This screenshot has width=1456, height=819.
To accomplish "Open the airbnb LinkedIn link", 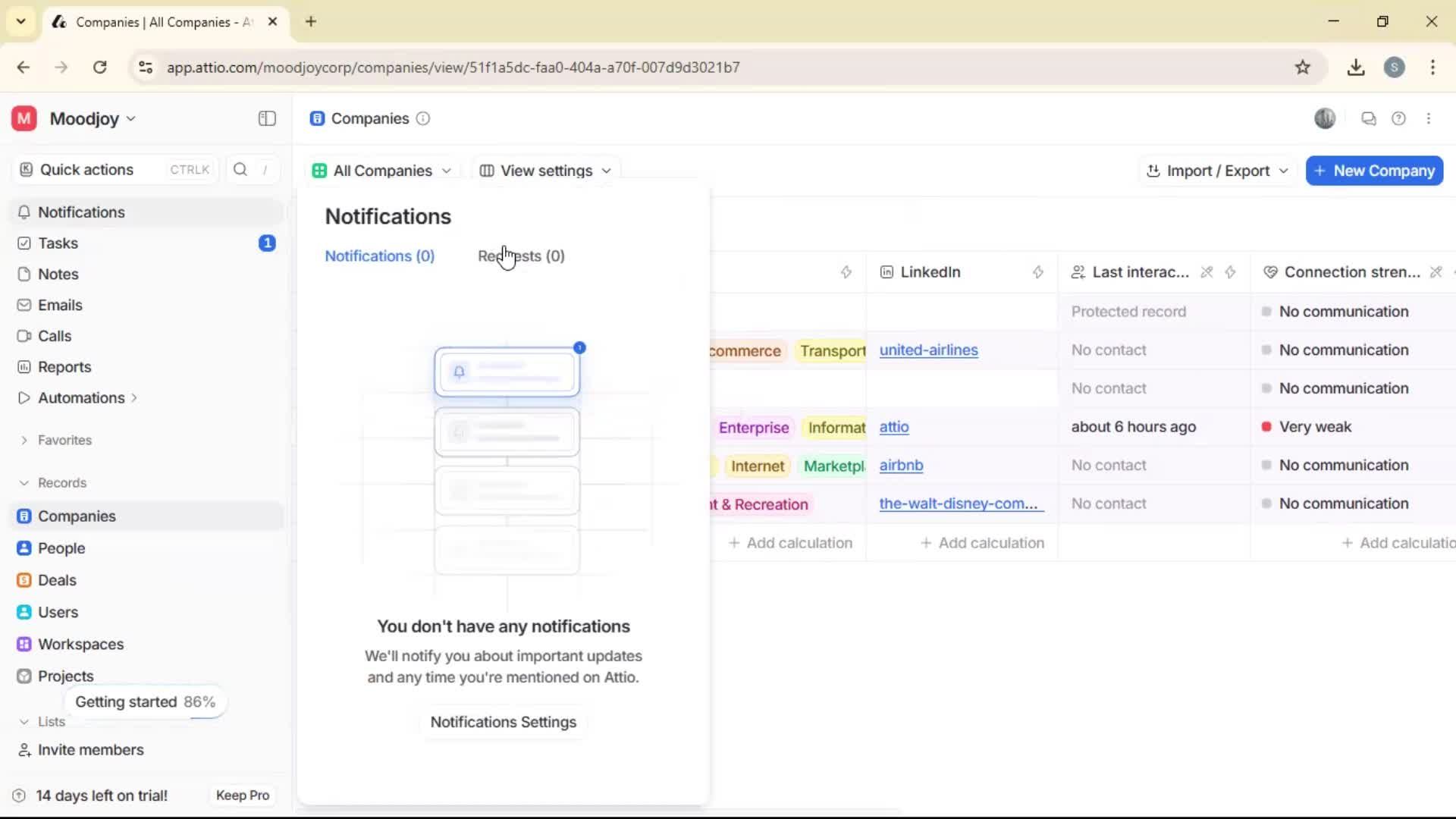I will click(x=902, y=466).
